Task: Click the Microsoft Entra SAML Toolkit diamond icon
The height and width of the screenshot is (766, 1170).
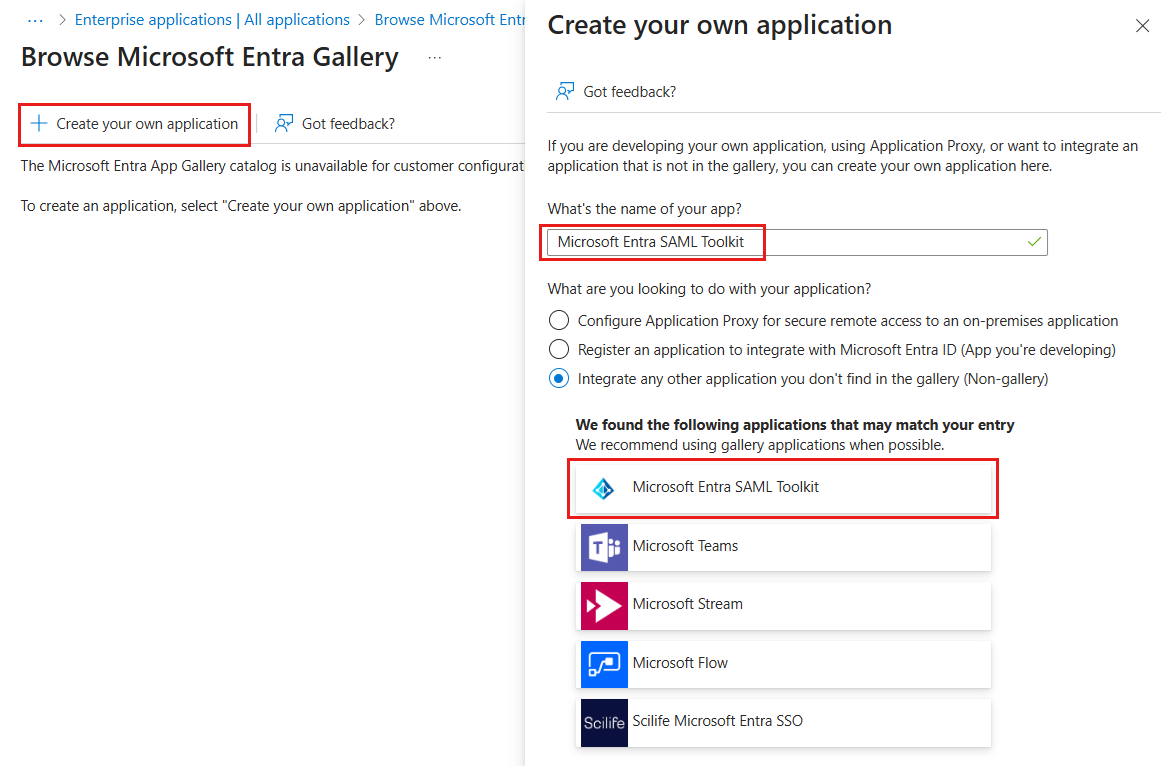Action: [603, 488]
